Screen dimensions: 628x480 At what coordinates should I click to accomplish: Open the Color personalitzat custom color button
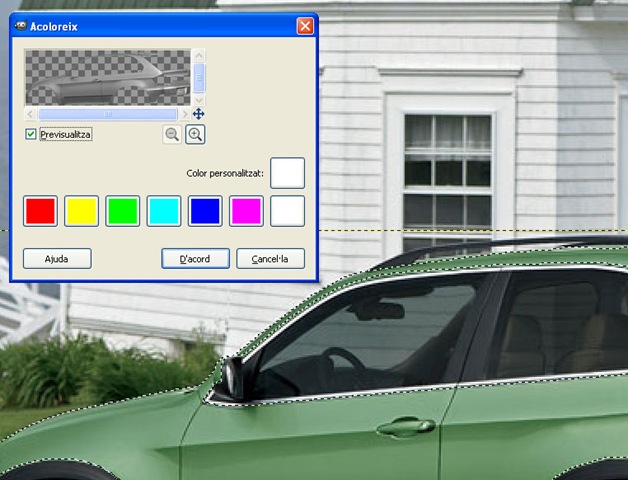tap(287, 173)
